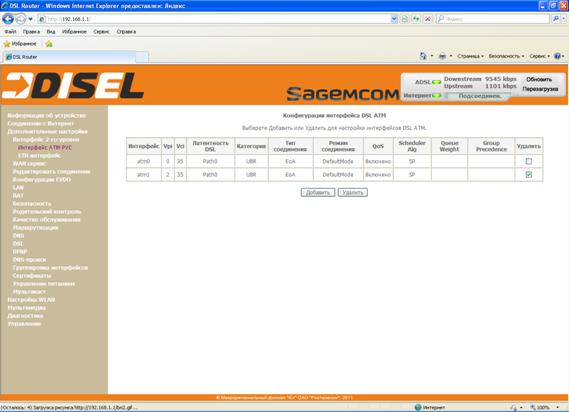This screenshot has width=569, height=412.
Task: Open Интерфейс 2-го уровня in sidebar
Action: coord(46,140)
